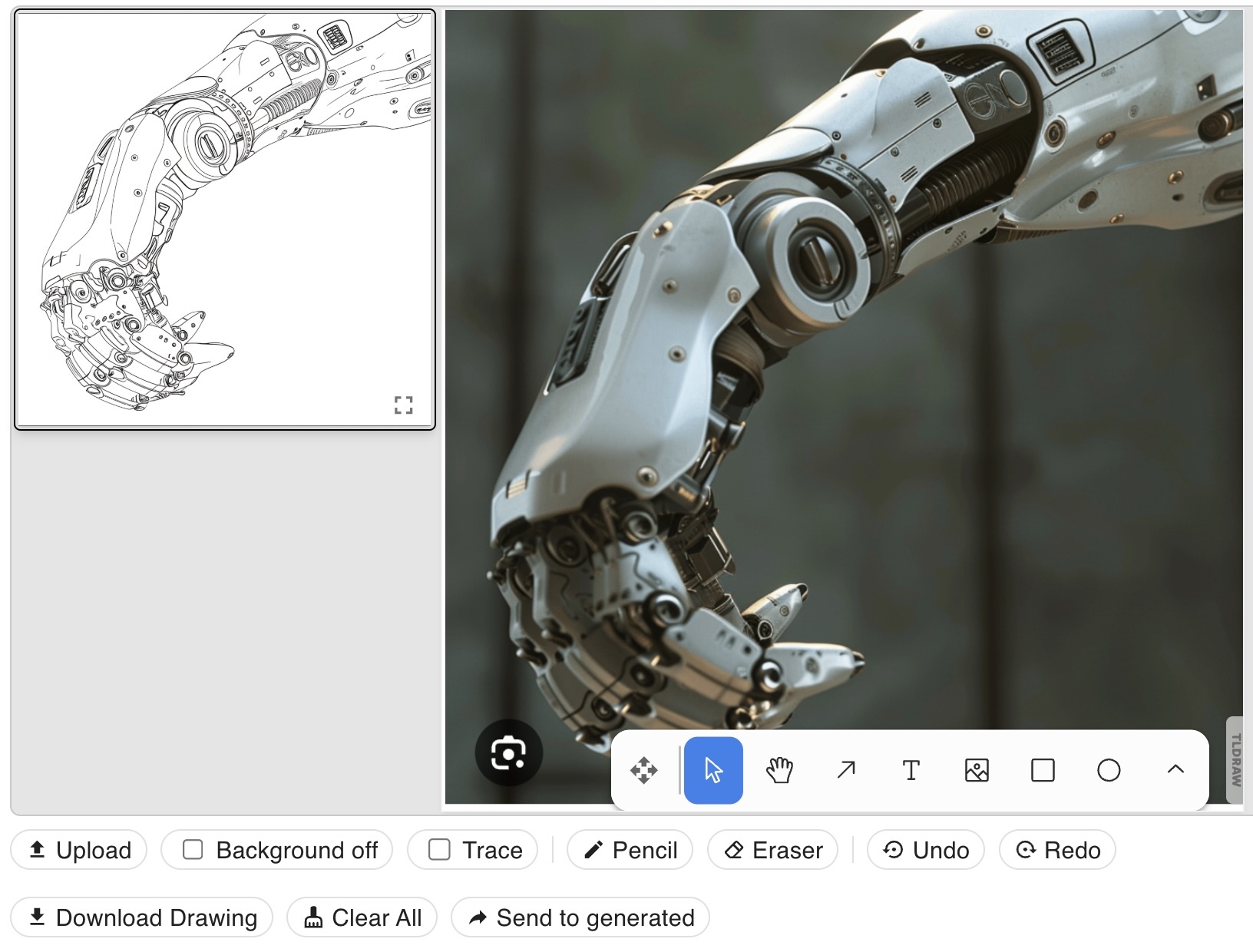This screenshot has height=952, width=1253.
Task: Pick the text tool
Action: click(911, 770)
